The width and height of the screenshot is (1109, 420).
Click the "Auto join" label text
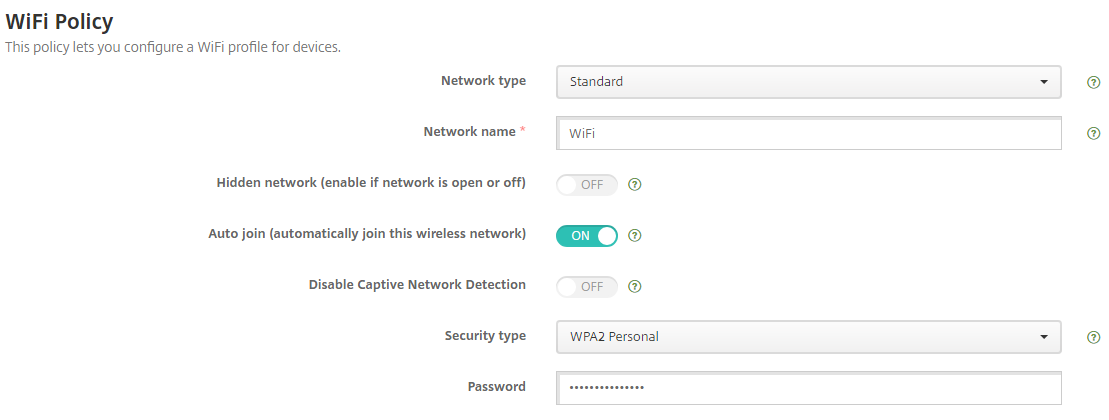coord(366,234)
